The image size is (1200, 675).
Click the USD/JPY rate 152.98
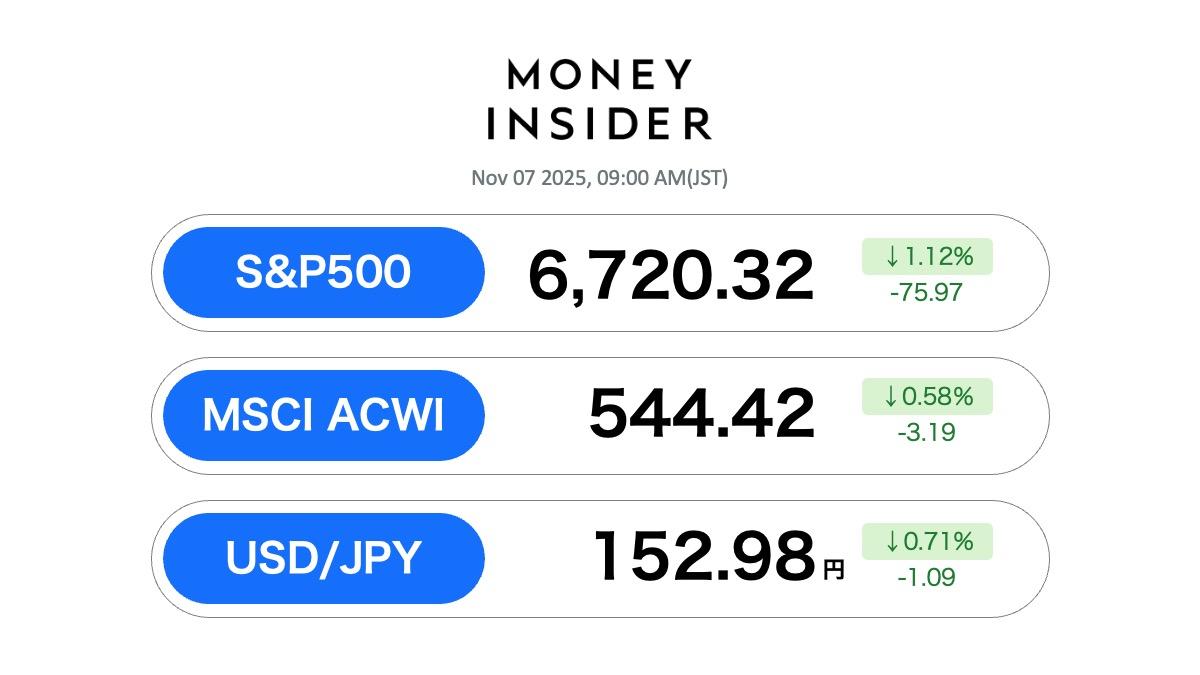click(x=704, y=557)
